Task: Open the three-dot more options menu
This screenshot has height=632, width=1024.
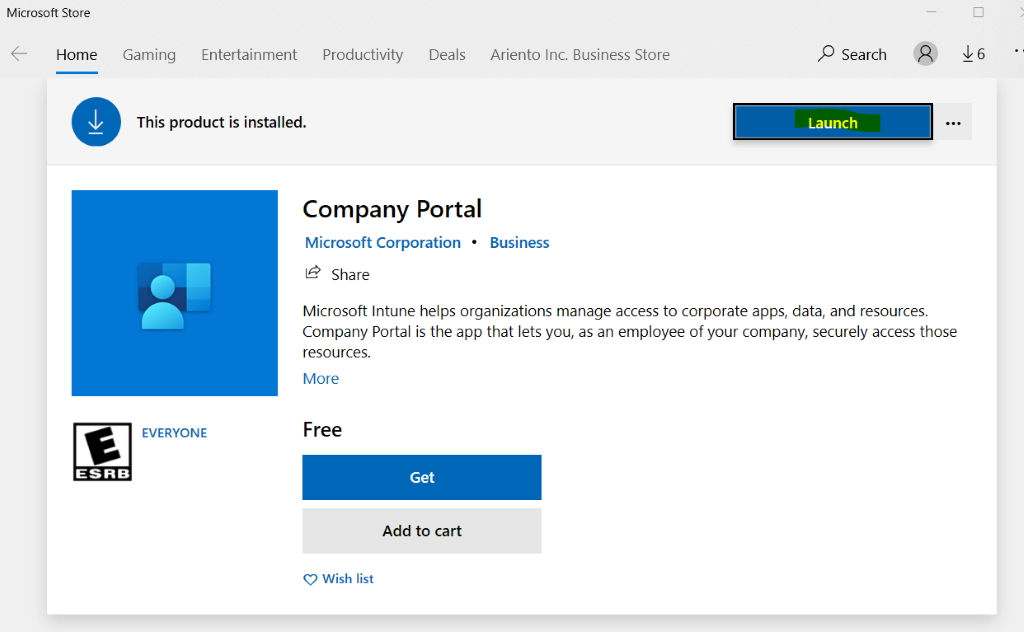Action: pos(953,123)
